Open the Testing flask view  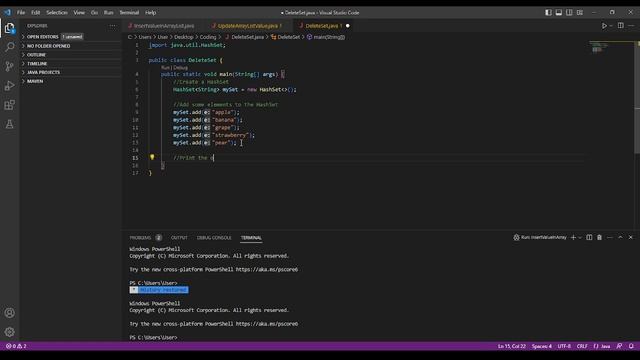(9, 124)
